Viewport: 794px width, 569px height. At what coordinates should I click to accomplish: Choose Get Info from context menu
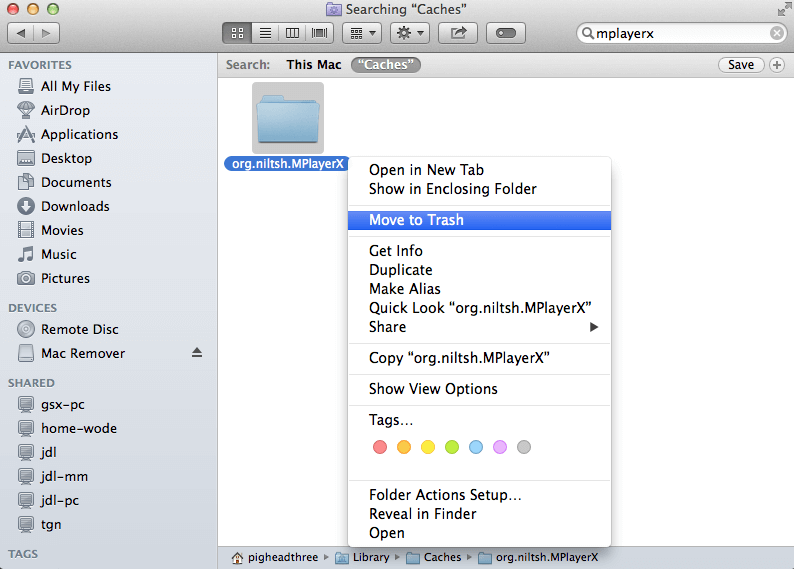(479, 251)
